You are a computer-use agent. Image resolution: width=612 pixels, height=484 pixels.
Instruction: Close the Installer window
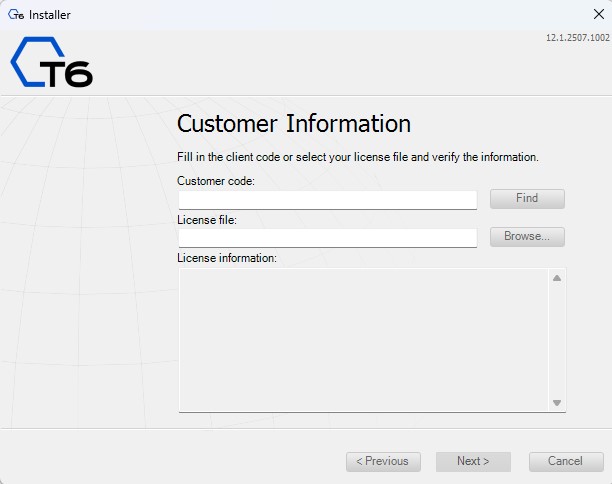click(x=599, y=14)
